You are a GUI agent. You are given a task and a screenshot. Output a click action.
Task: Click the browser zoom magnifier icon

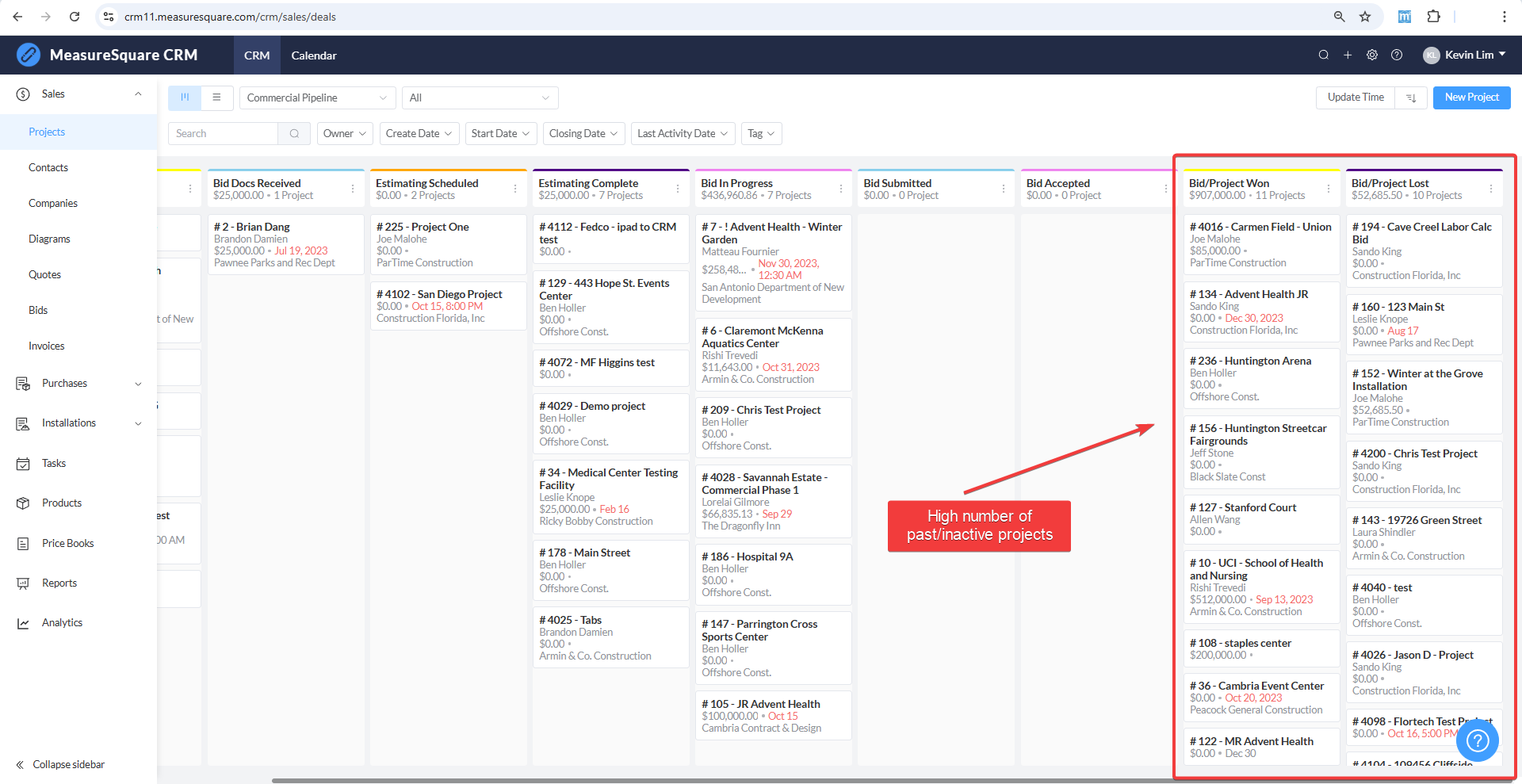point(1340,17)
